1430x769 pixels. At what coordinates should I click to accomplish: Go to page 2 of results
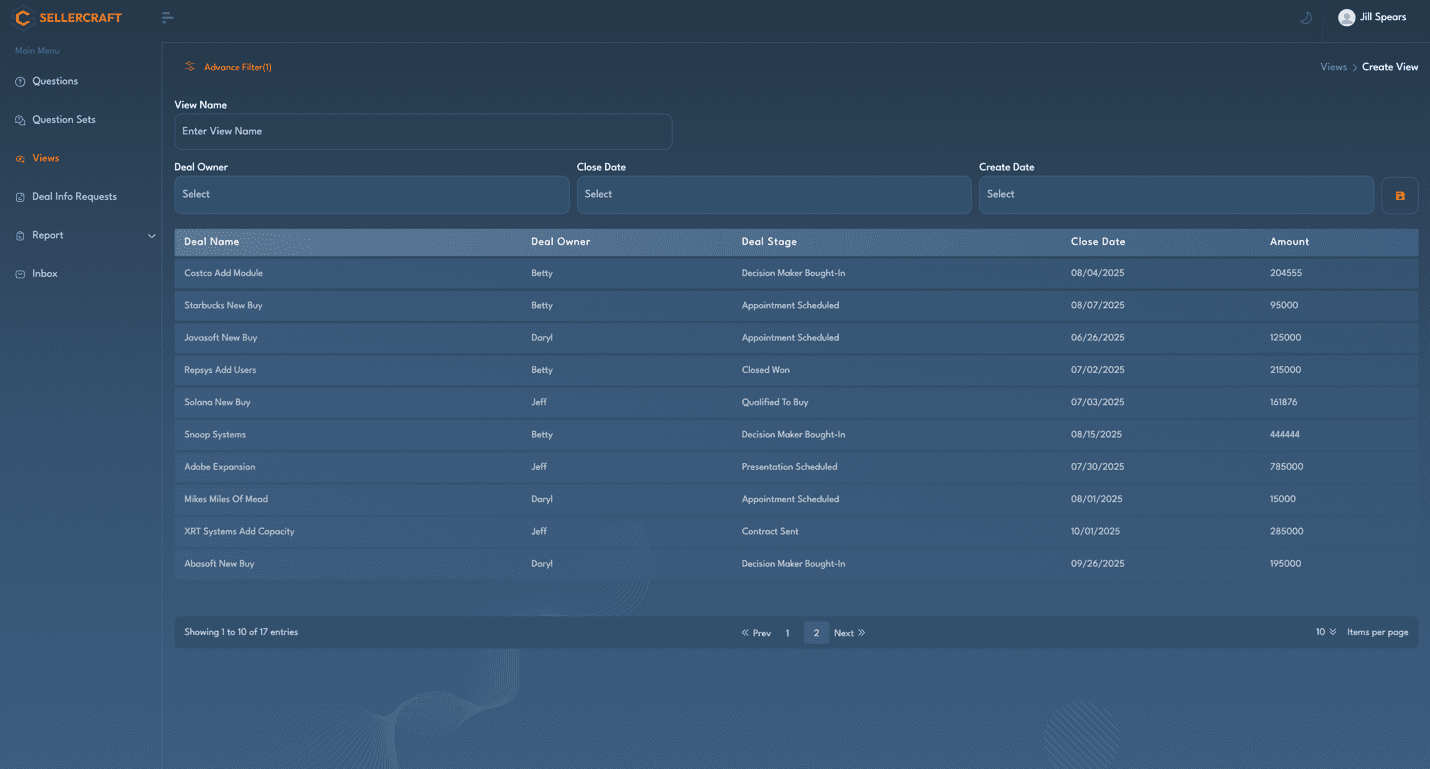(816, 633)
